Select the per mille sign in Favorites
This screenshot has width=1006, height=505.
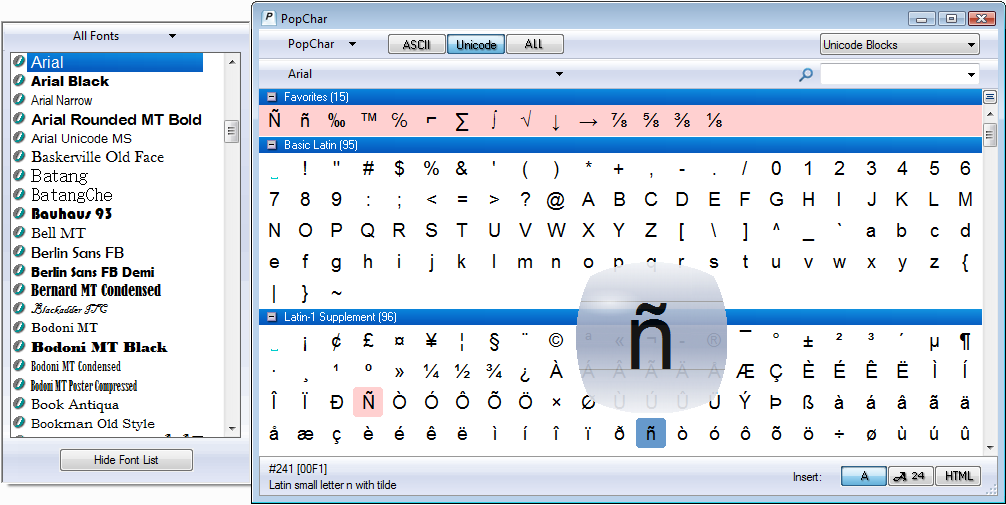tap(336, 120)
